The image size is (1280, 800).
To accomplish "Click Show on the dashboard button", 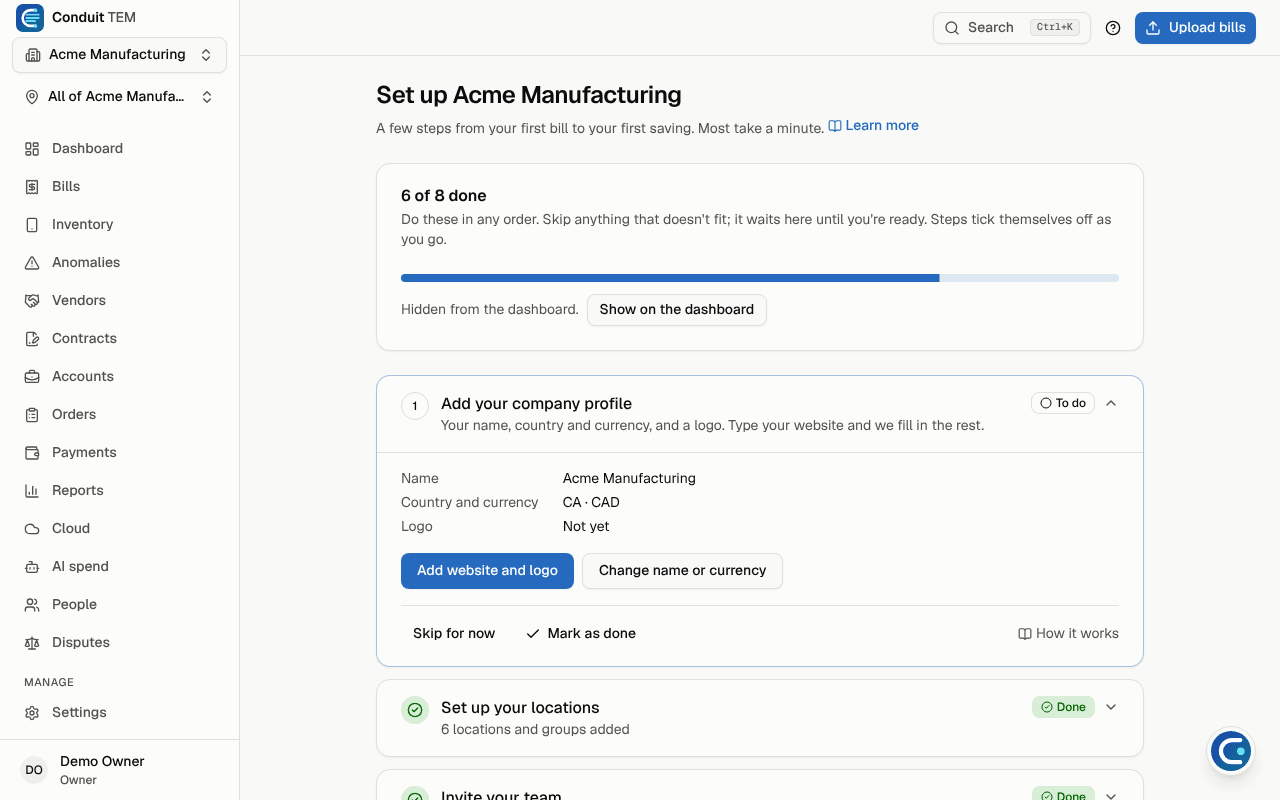I will tap(677, 310).
